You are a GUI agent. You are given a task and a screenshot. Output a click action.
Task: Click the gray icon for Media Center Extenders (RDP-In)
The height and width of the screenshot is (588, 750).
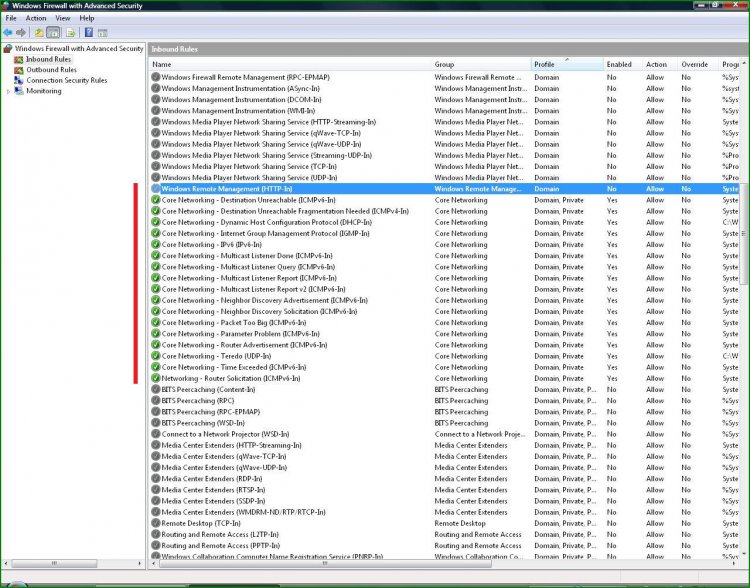point(155,479)
